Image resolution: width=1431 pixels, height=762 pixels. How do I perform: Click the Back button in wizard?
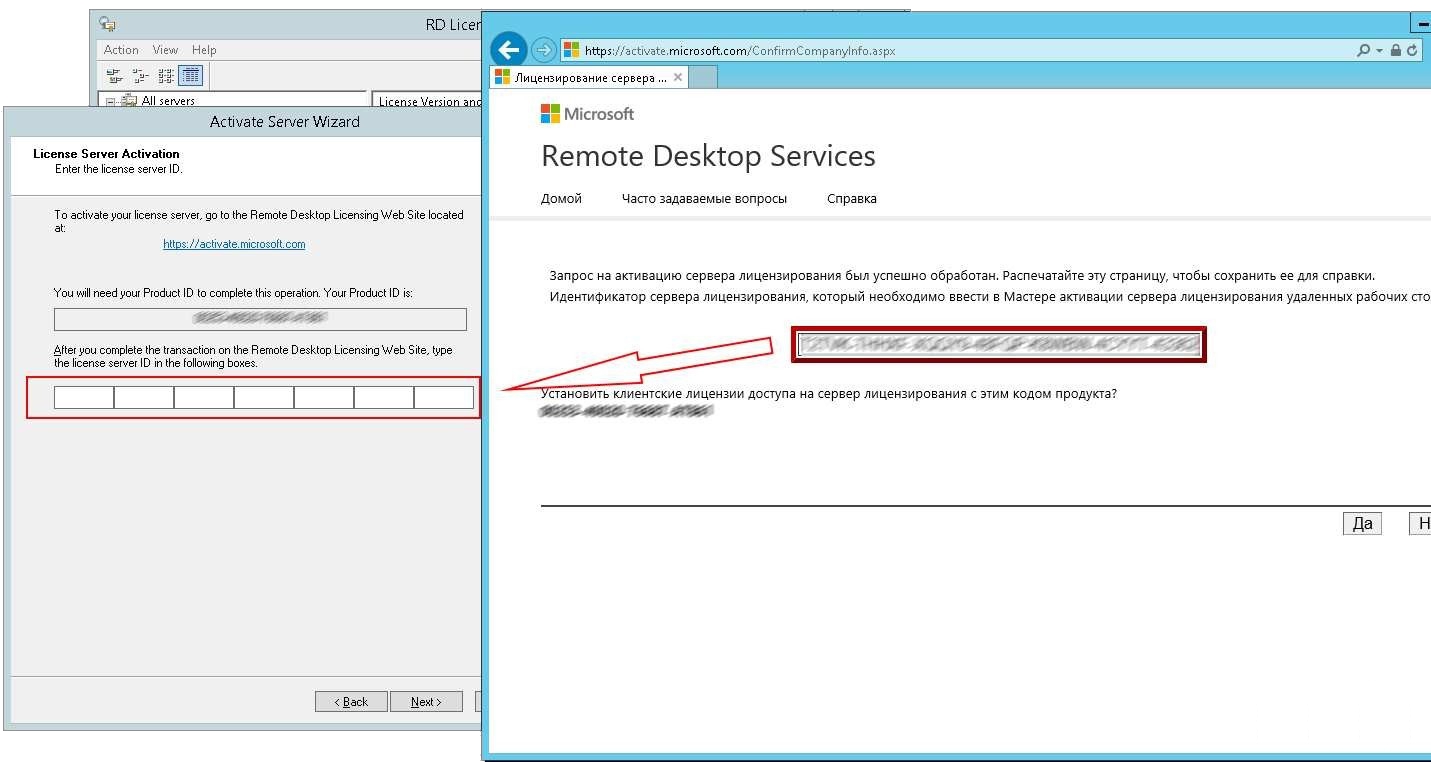click(x=351, y=702)
